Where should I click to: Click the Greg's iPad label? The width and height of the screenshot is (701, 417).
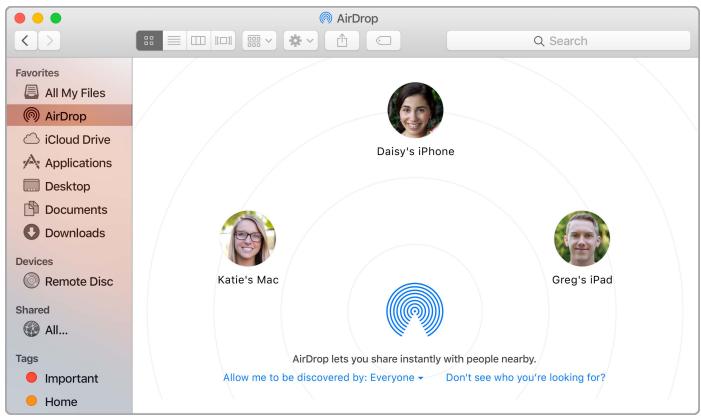click(582, 280)
